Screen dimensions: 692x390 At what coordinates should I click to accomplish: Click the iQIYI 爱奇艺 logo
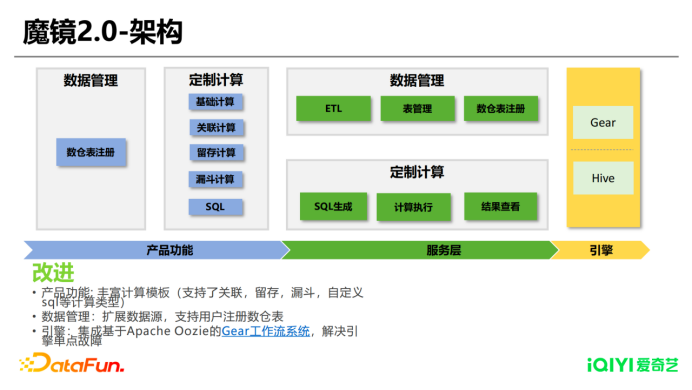click(x=633, y=365)
